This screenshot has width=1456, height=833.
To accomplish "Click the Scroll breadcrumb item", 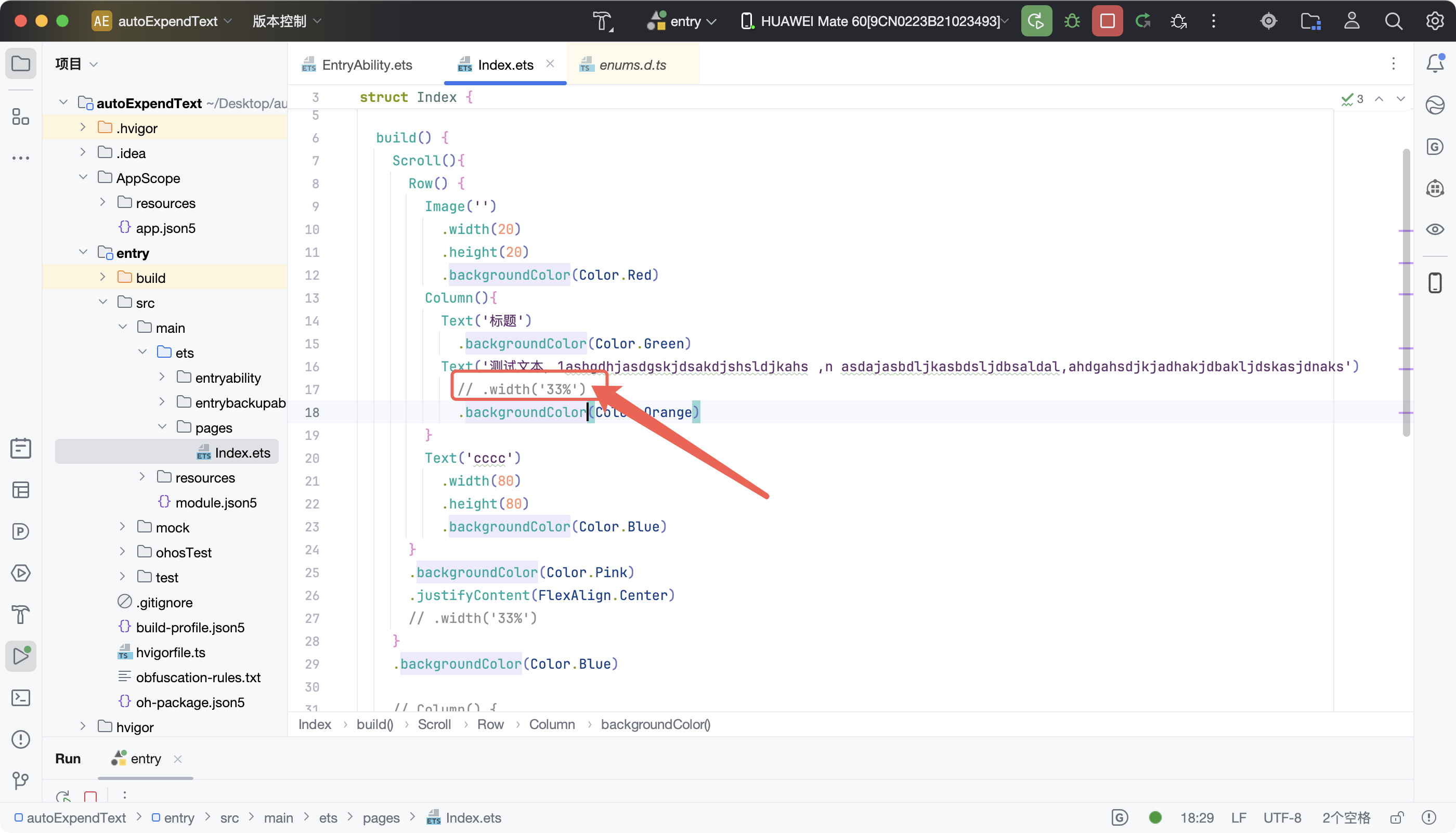I will pos(434,724).
